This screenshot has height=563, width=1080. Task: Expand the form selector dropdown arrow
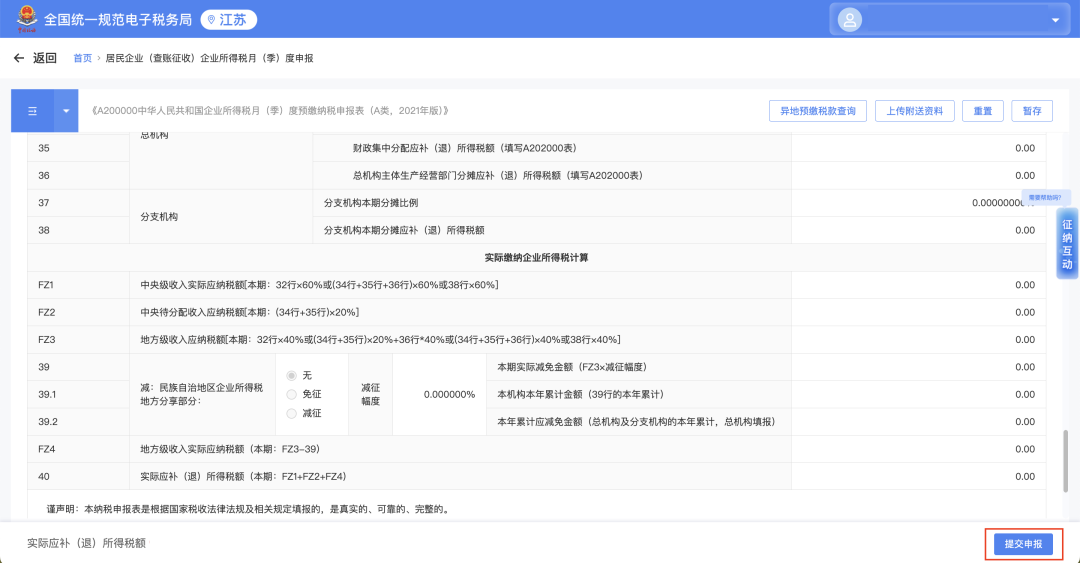[66, 111]
